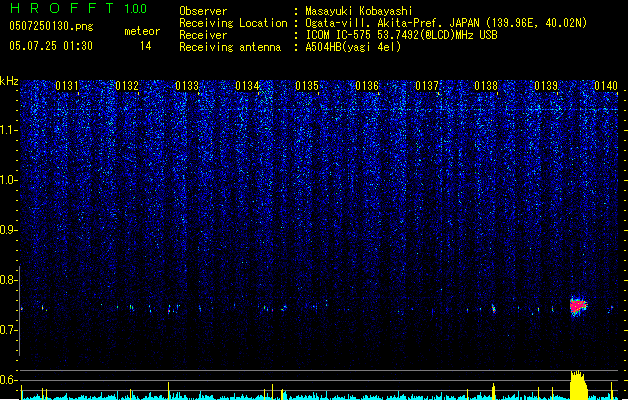Click the Observer name Masayuki Kobayashi
Image resolution: width=629 pixels, height=400 pixels.
(x=358, y=11)
